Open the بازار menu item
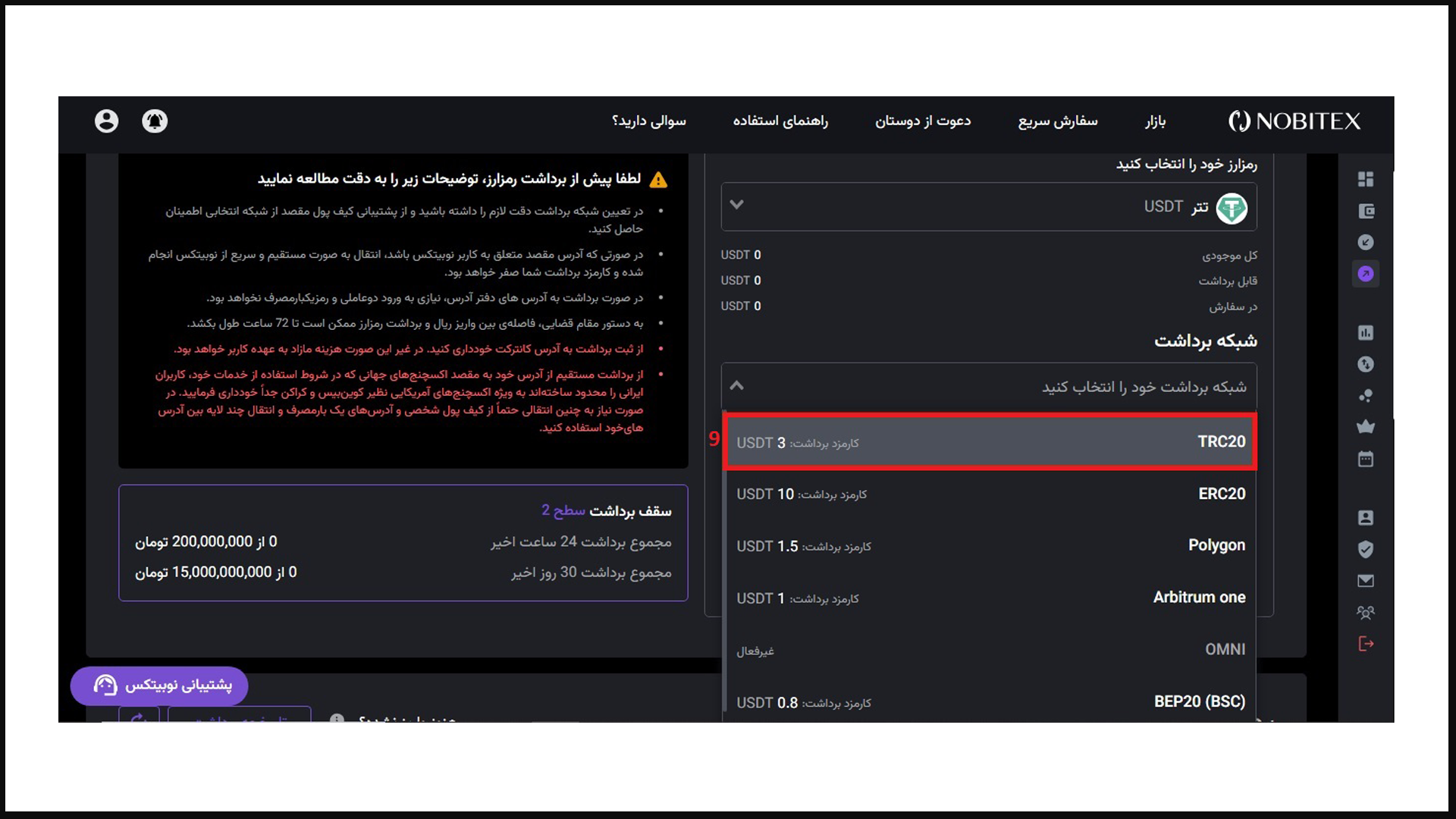 [1156, 121]
